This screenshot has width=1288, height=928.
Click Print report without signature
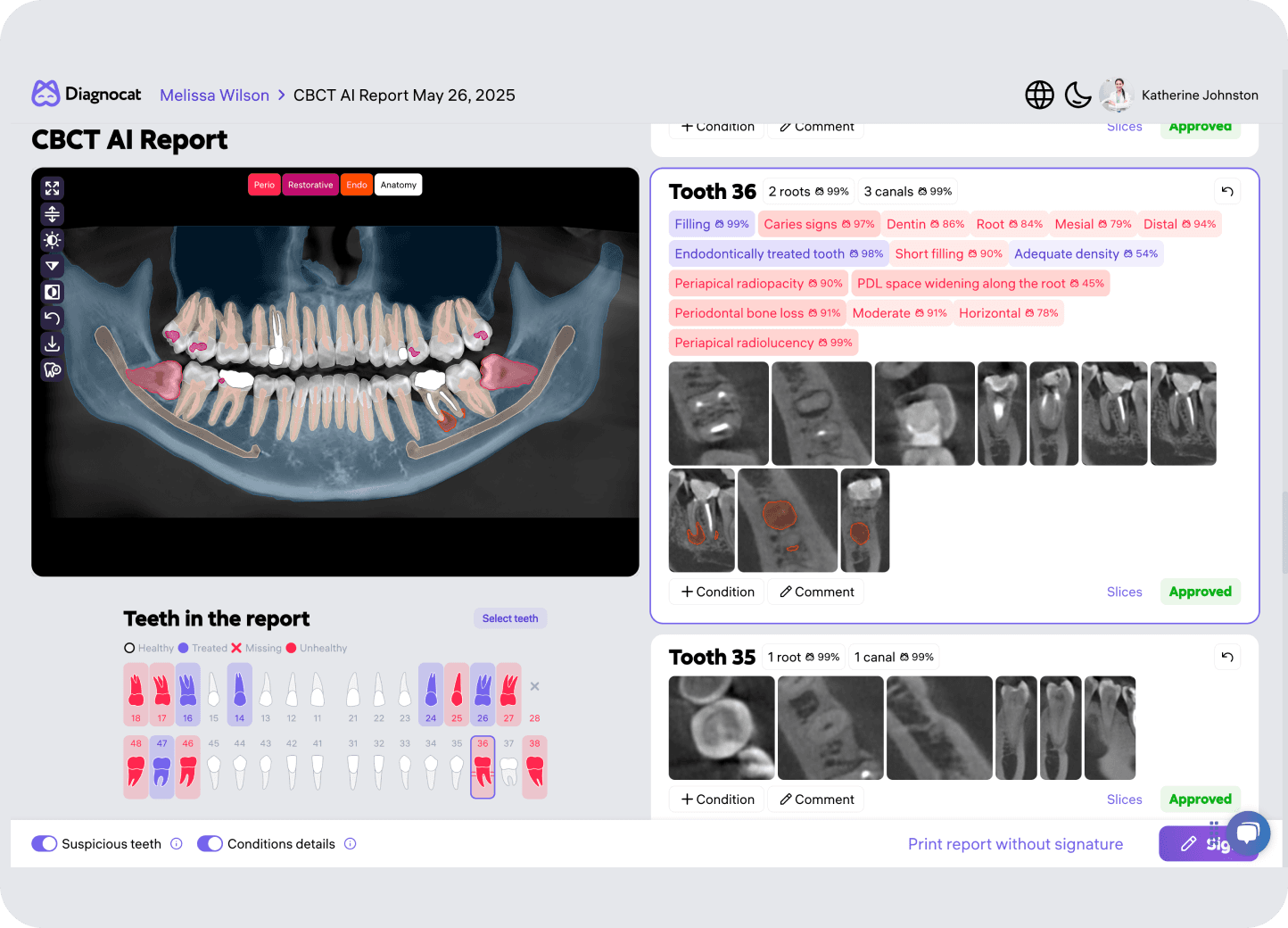(1015, 844)
